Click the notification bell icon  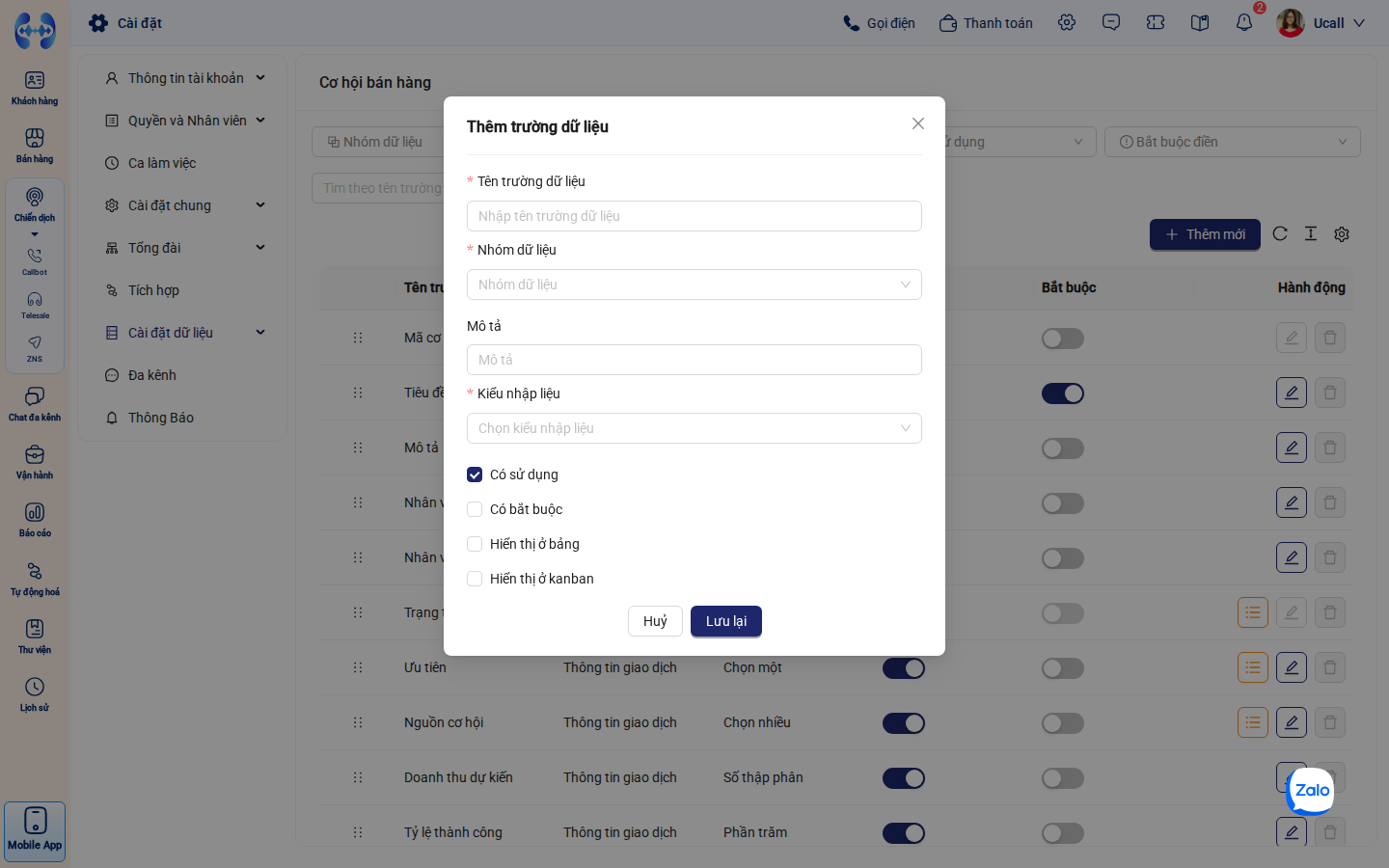[x=1244, y=22]
